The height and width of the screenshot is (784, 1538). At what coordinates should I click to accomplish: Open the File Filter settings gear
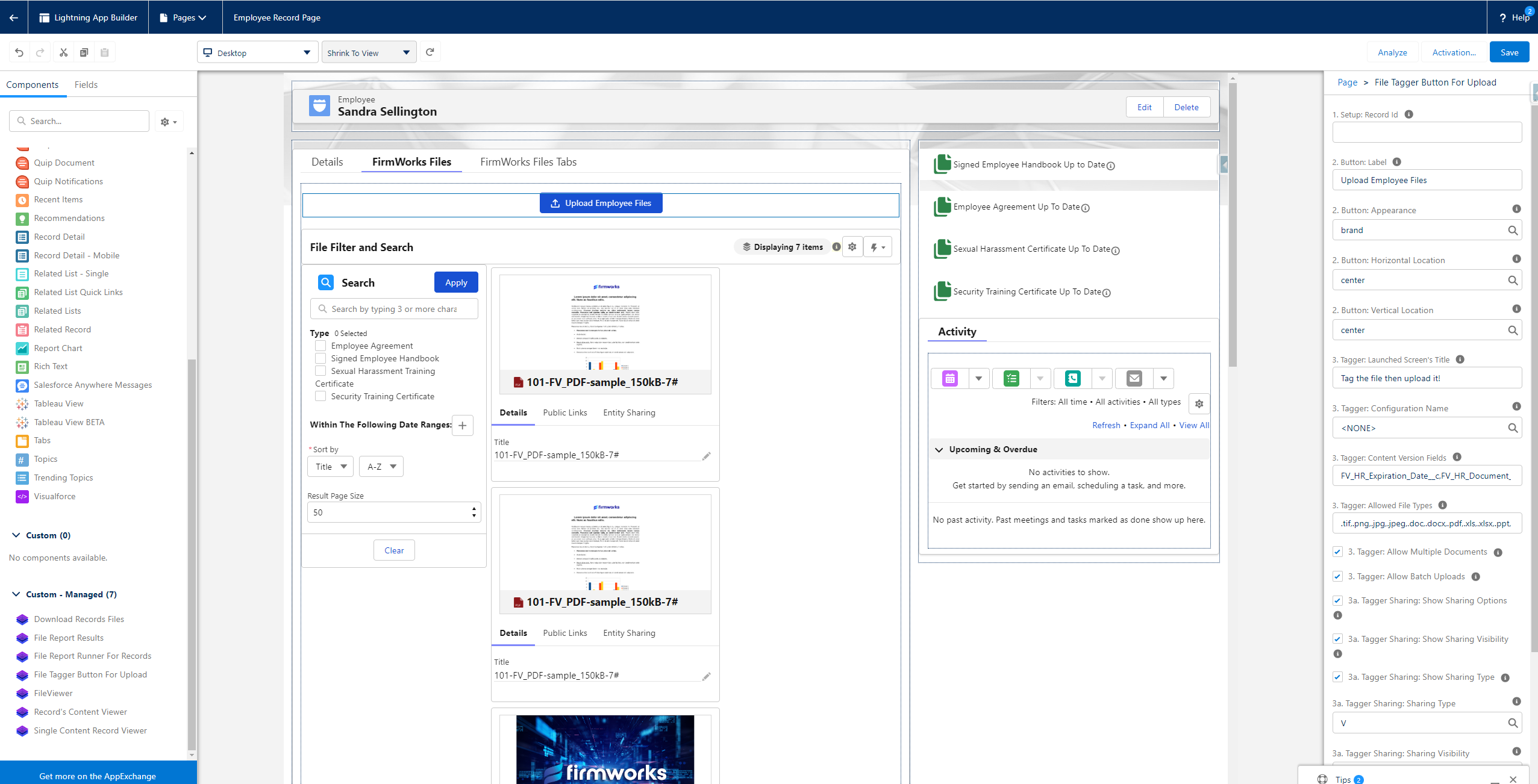click(852, 247)
